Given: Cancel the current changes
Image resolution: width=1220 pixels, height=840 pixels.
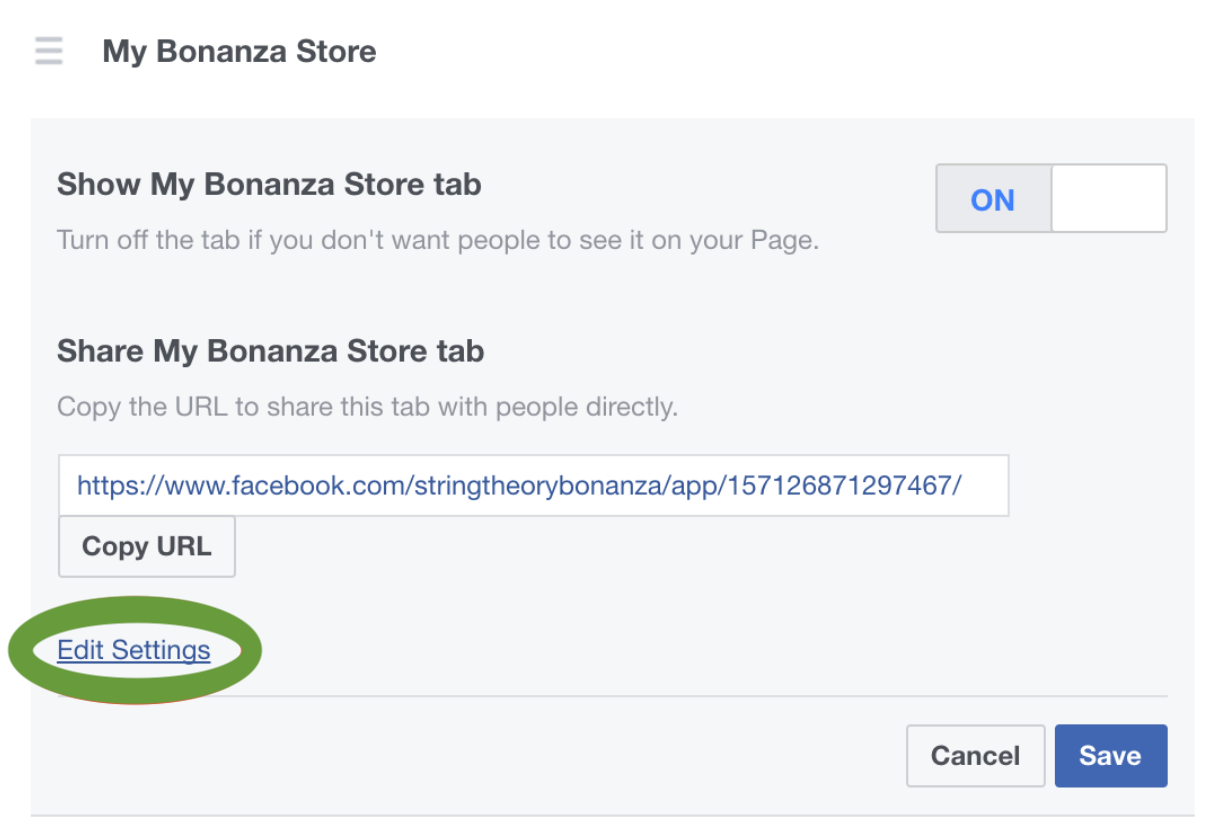Looking at the screenshot, I should (975, 756).
